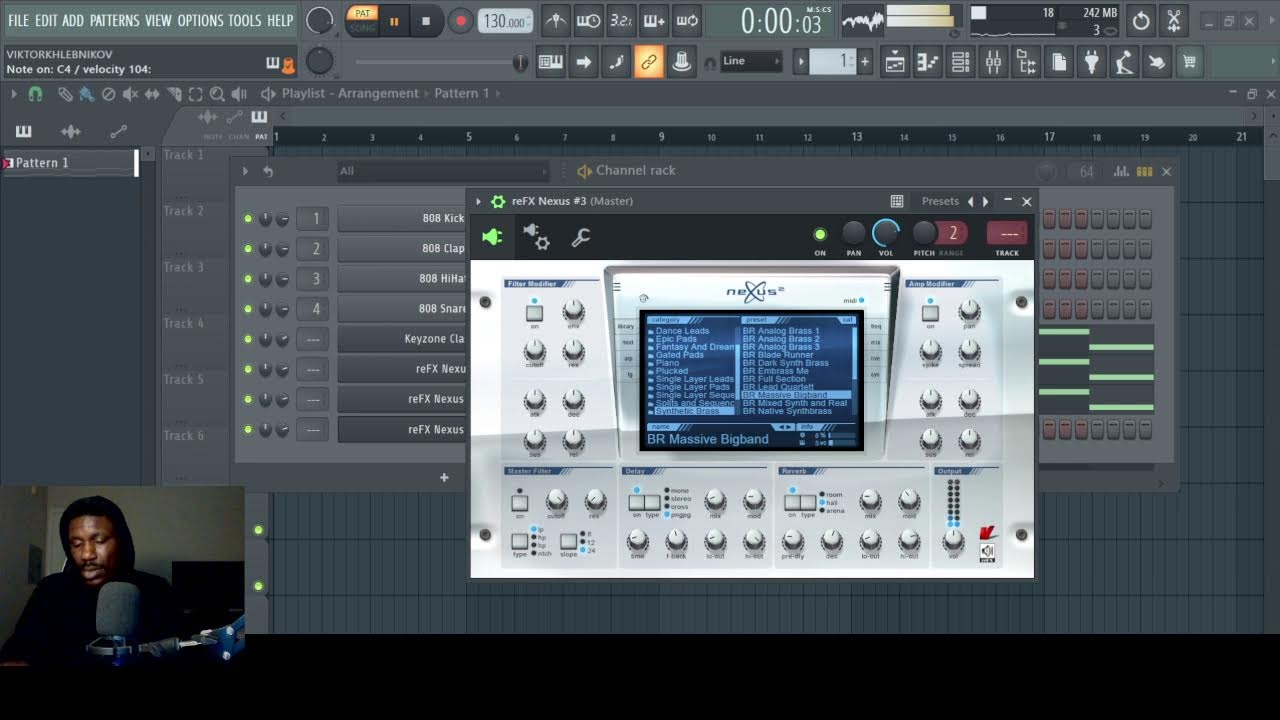Select Pattern 1 in the pattern picker
Screen dimensions: 1280x720
pos(69,163)
